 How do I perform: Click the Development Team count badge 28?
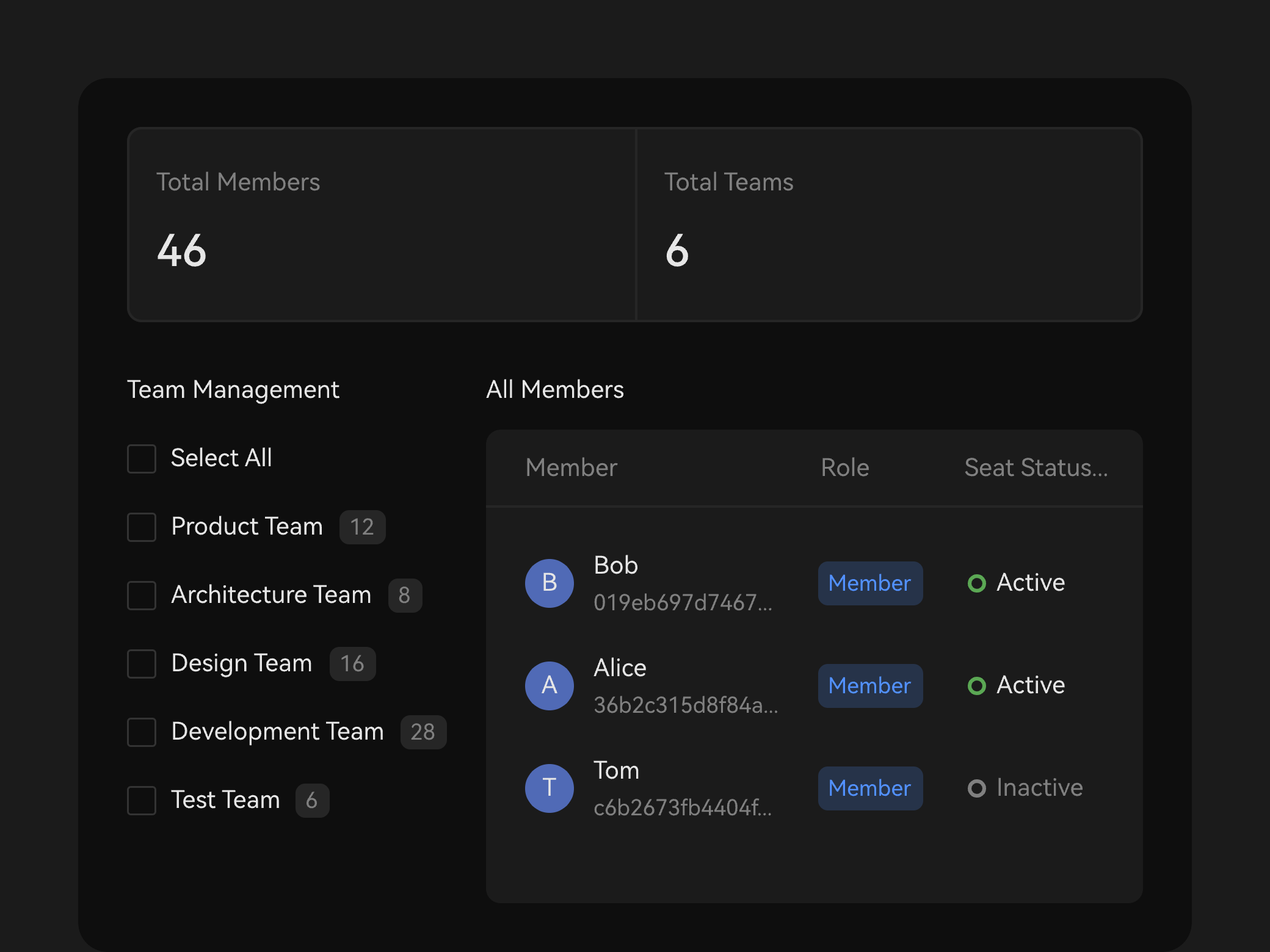pyautogui.click(x=423, y=732)
